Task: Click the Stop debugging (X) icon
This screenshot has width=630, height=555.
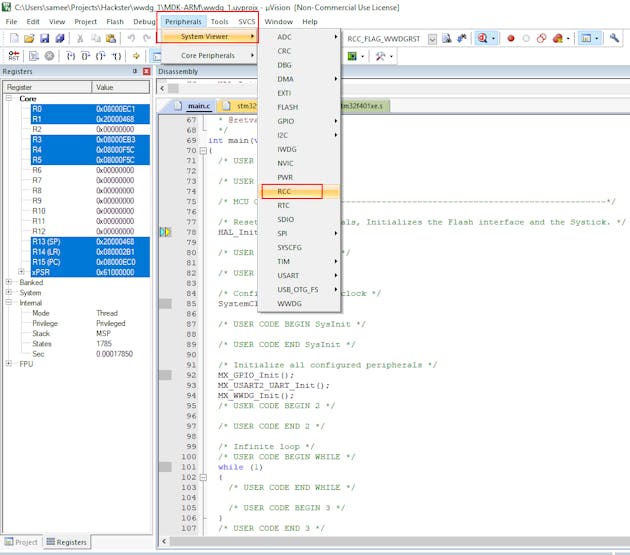Action: click(x=49, y=56)
